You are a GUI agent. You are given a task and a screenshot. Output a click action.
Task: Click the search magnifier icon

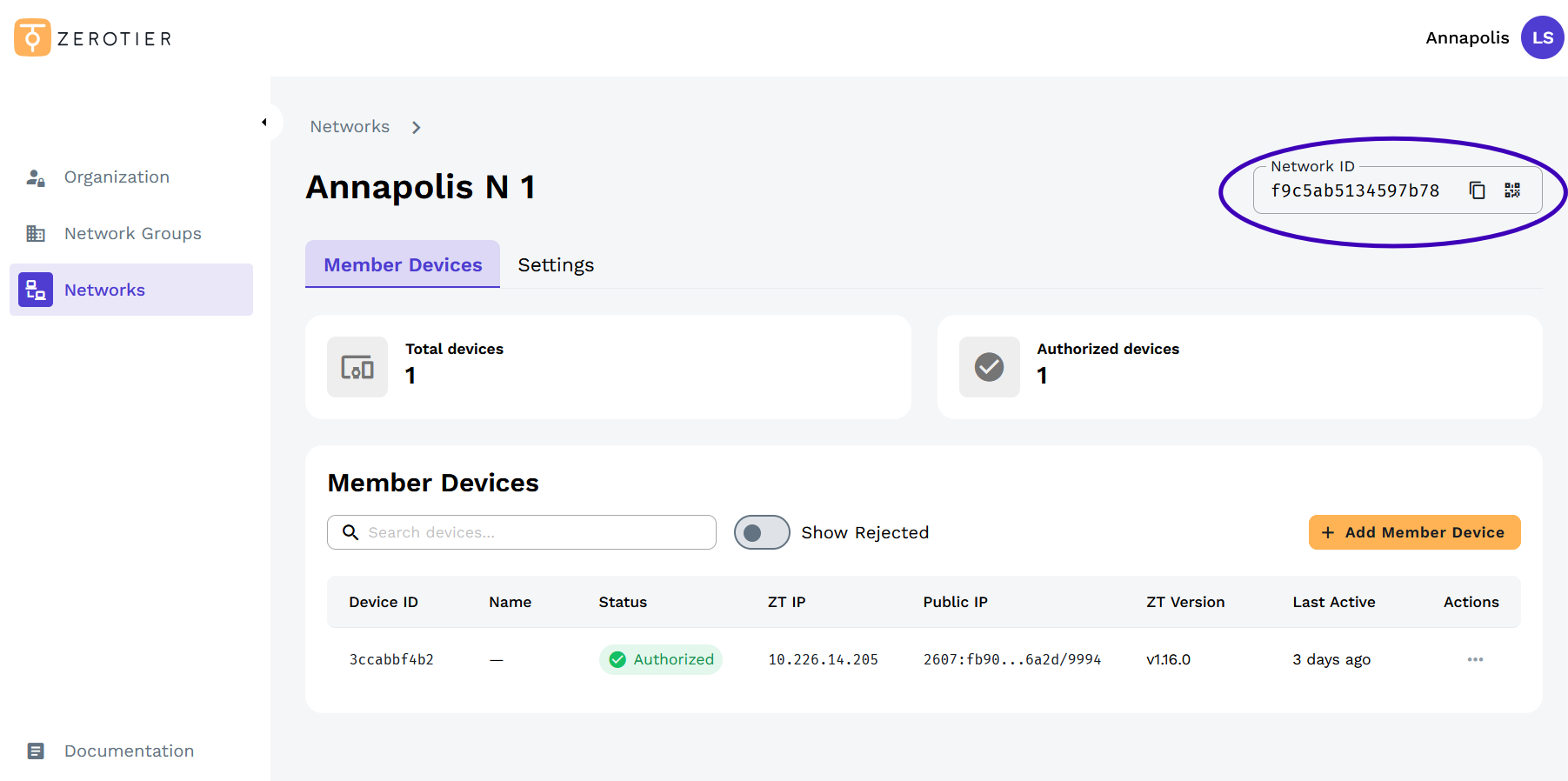click(350, 532)
